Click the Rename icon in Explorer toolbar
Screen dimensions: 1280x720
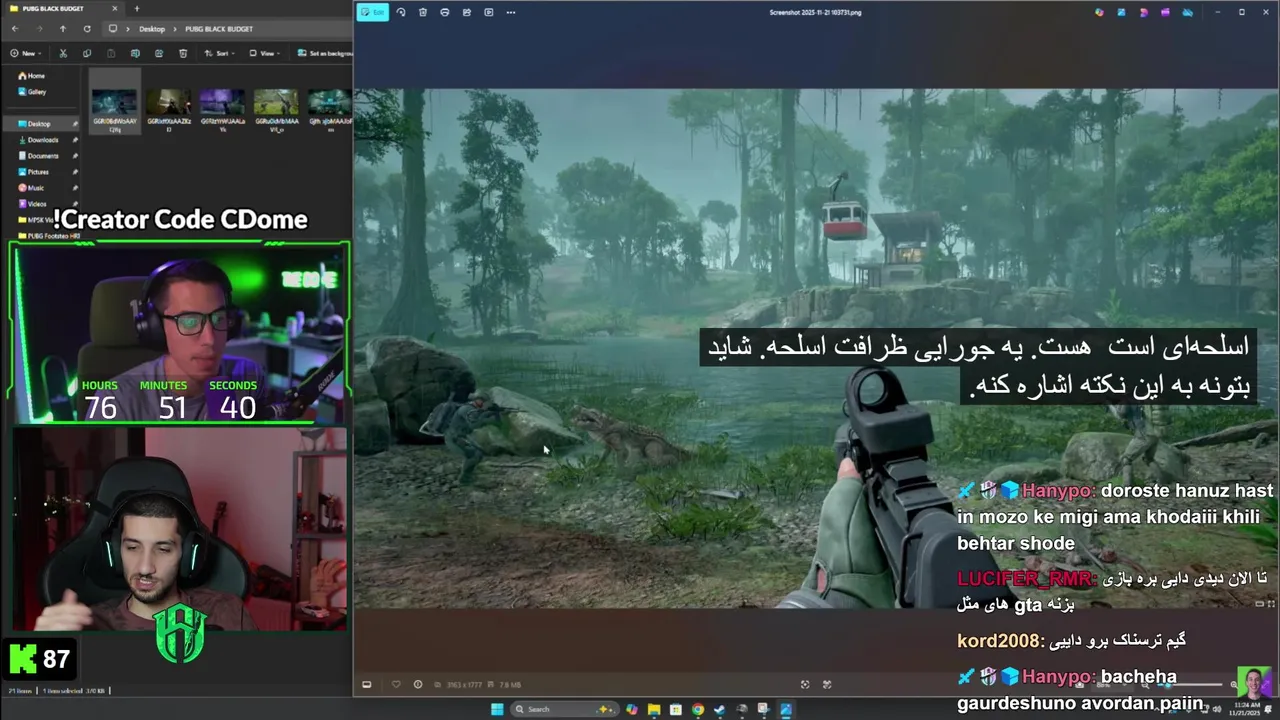[x=135, y=53]
